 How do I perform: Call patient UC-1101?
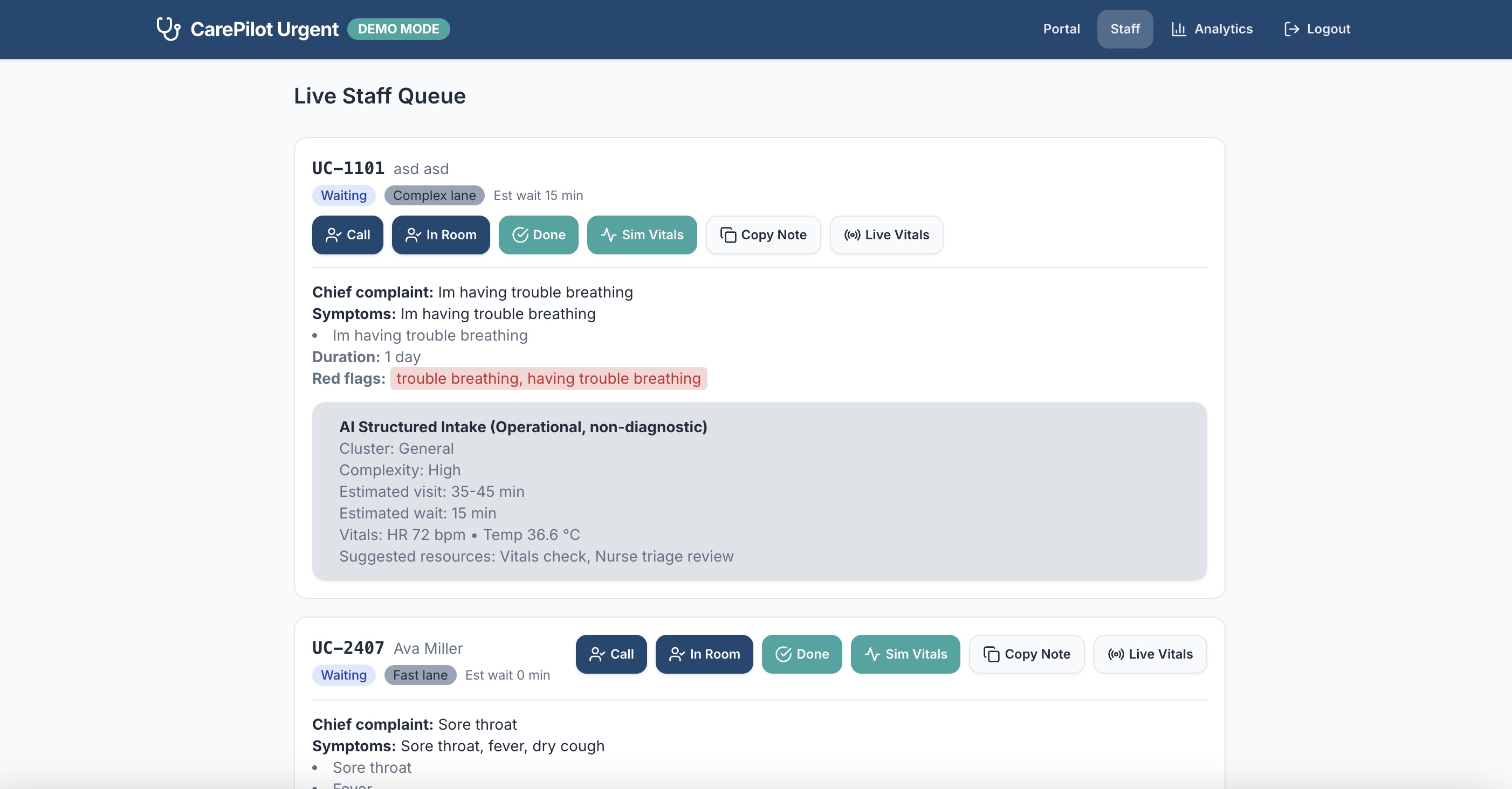(347, 234)
